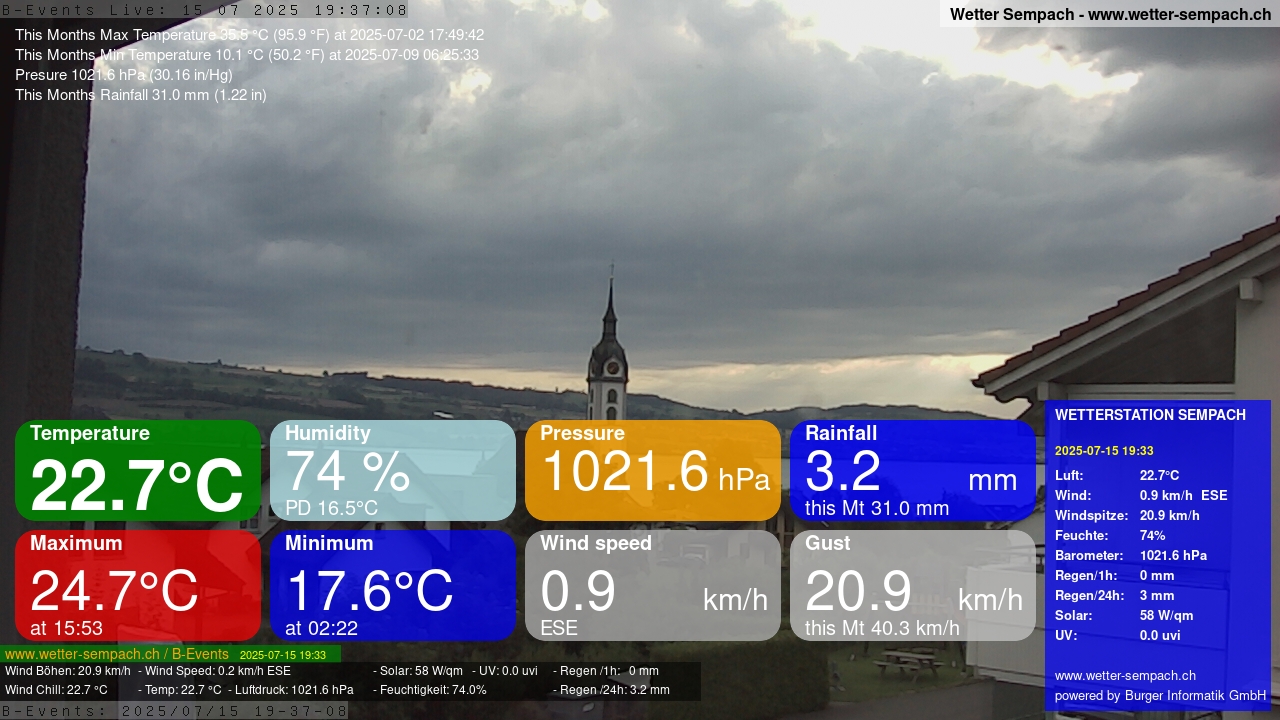The height and width of the screenshot is (720, 1280).
Task: Click the Presure 1021.6 hPa text line
Action: click(124, 75)
